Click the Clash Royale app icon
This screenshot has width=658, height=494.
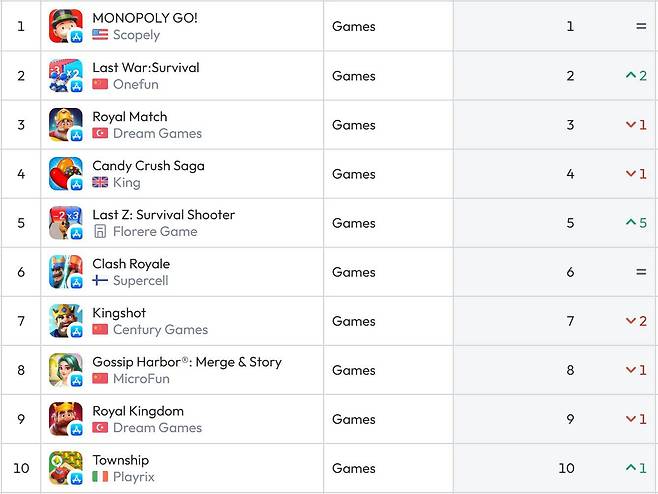66,272
